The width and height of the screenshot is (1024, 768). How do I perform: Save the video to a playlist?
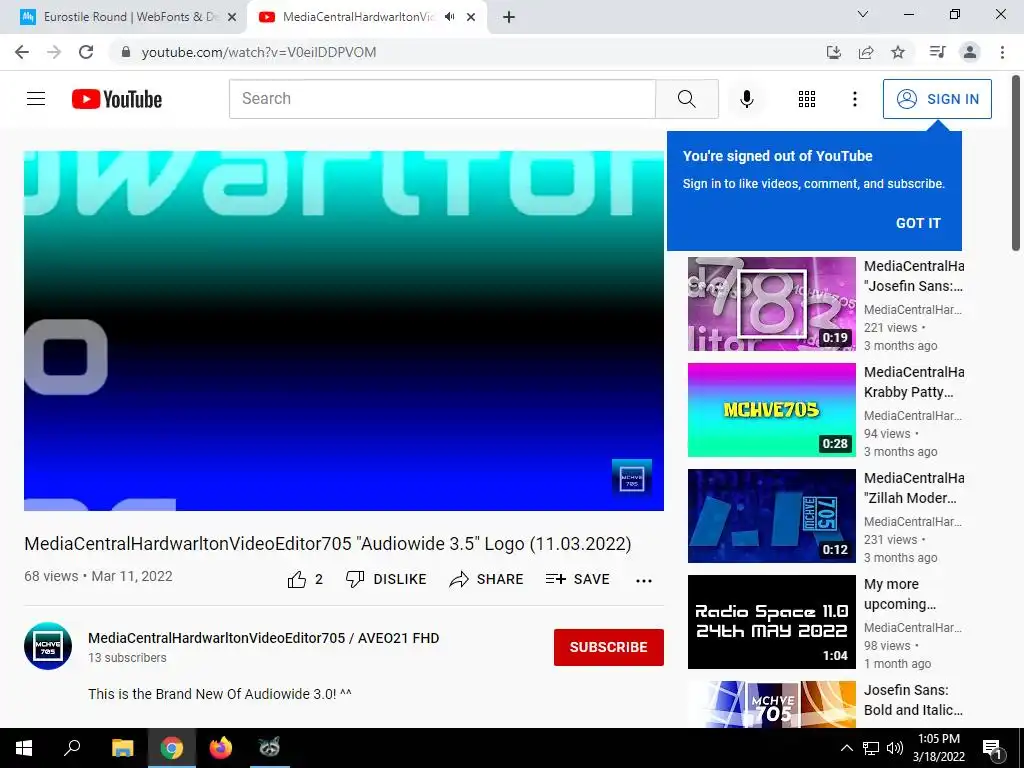click(577, 579)
